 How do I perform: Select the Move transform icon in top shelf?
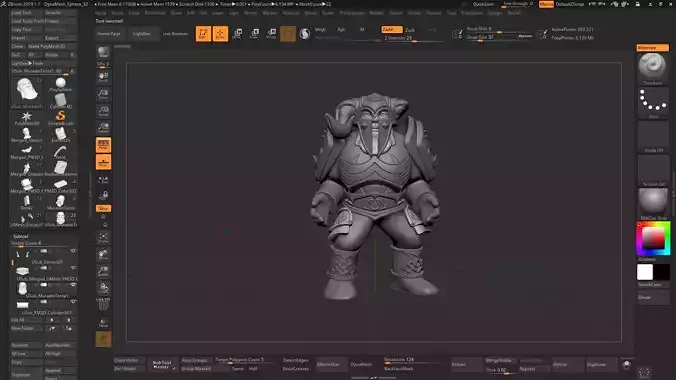237,34
